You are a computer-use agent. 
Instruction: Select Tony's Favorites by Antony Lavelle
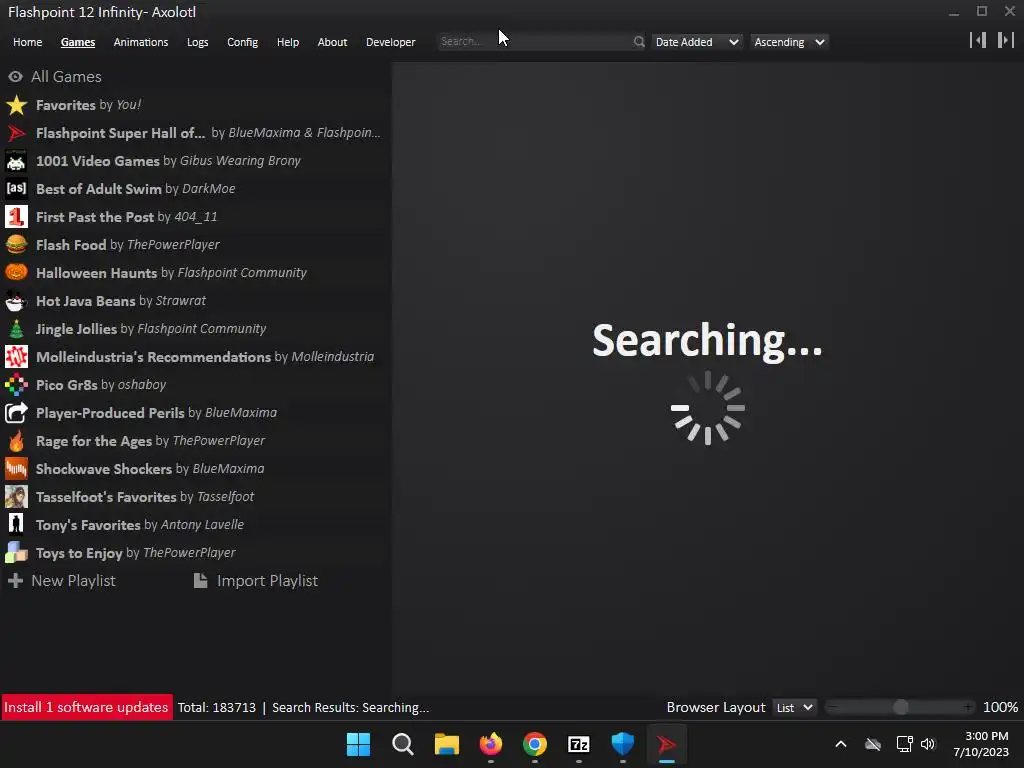(x=196, y=525)
